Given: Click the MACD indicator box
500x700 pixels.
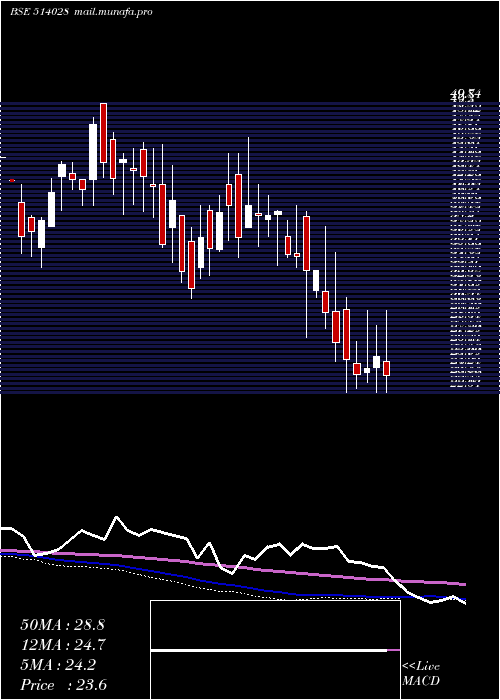Looking at the screenshot, I should (x=275, y=650).
